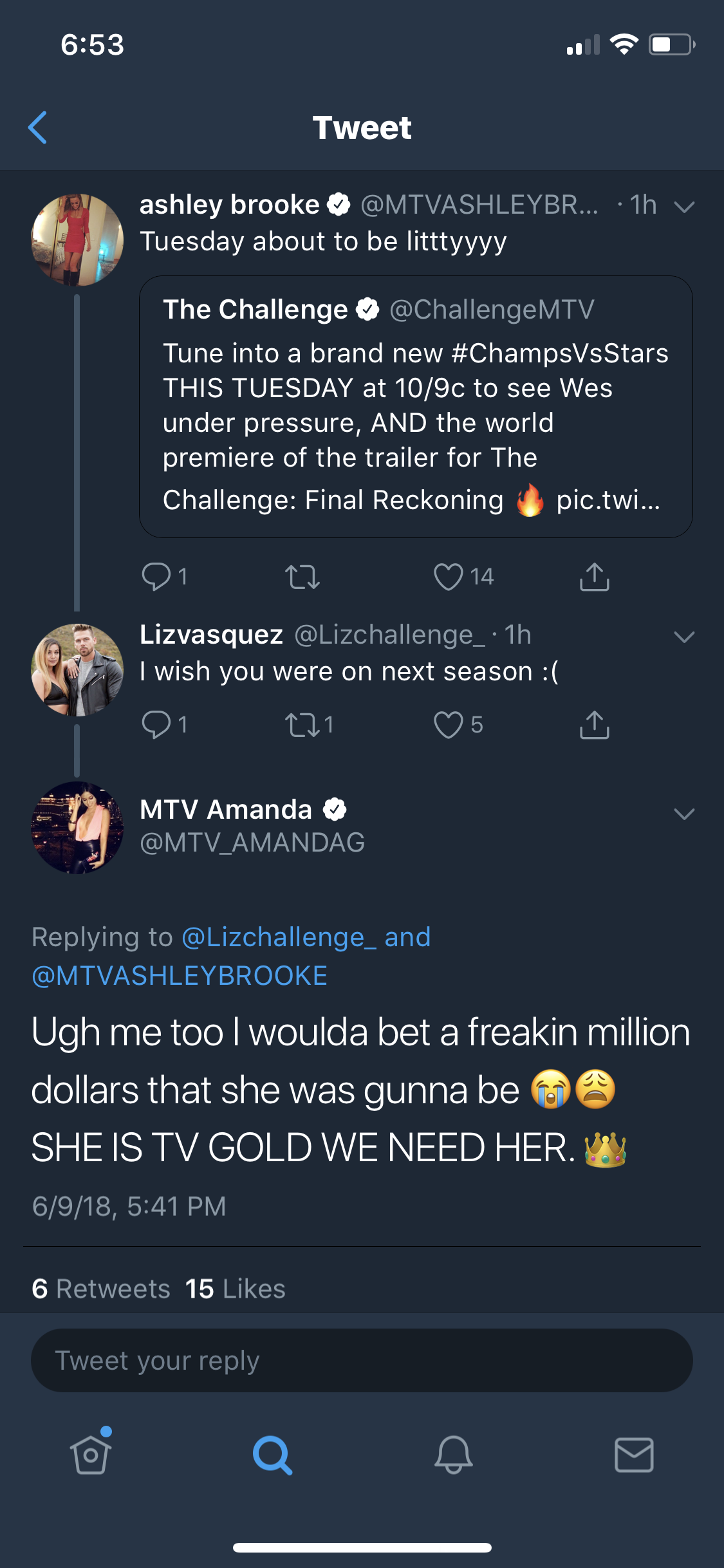Open the dropdown on MTV Amanda's tweet

[683, 814]
